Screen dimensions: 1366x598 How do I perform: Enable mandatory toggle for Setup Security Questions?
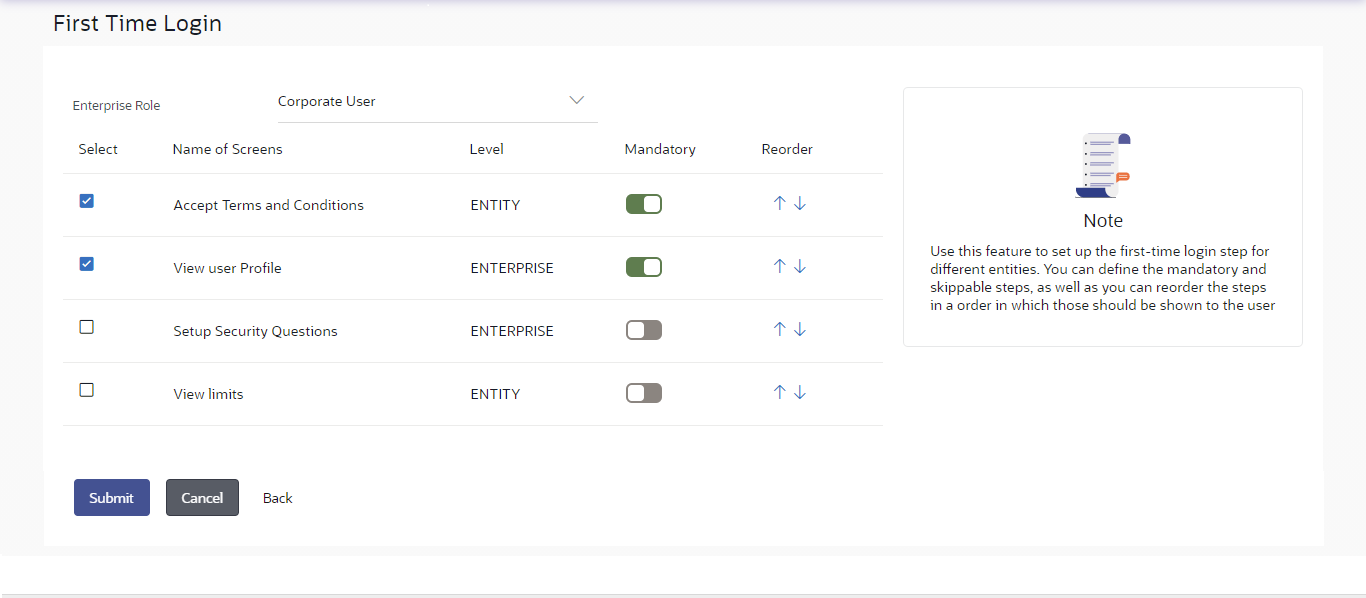point(644,330)
